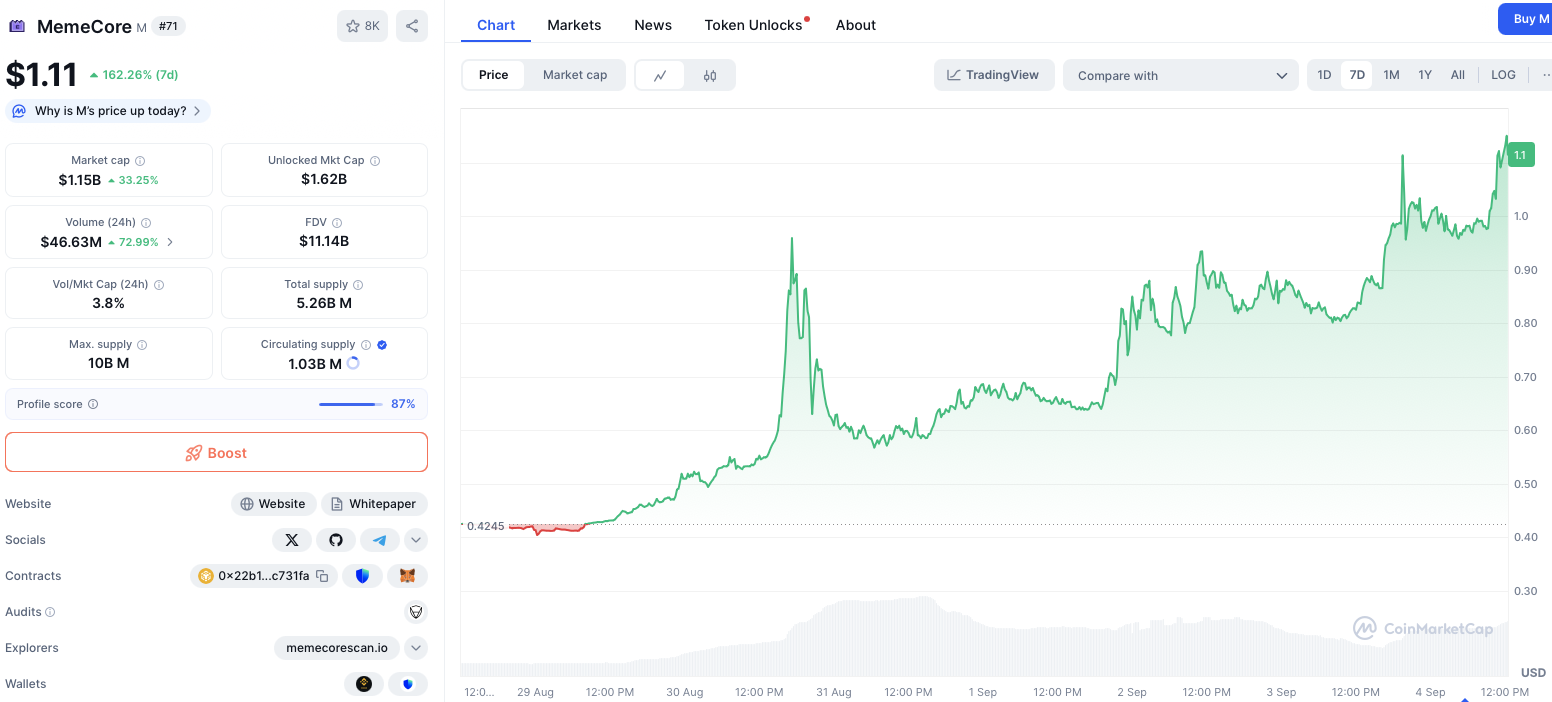
Task: Open the Binance wallet icon in Wallets
Action: pos(364,684)
